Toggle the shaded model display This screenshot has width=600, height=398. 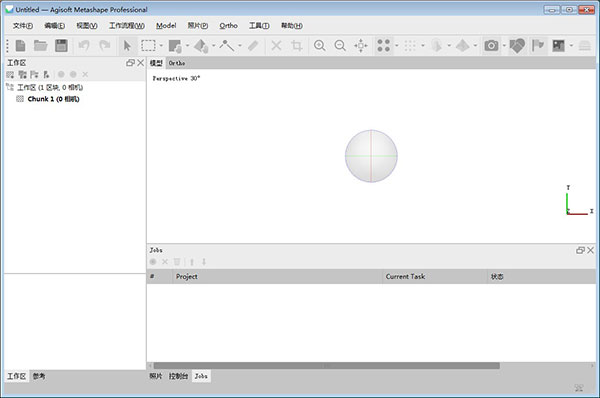click(x=436, y=46)
